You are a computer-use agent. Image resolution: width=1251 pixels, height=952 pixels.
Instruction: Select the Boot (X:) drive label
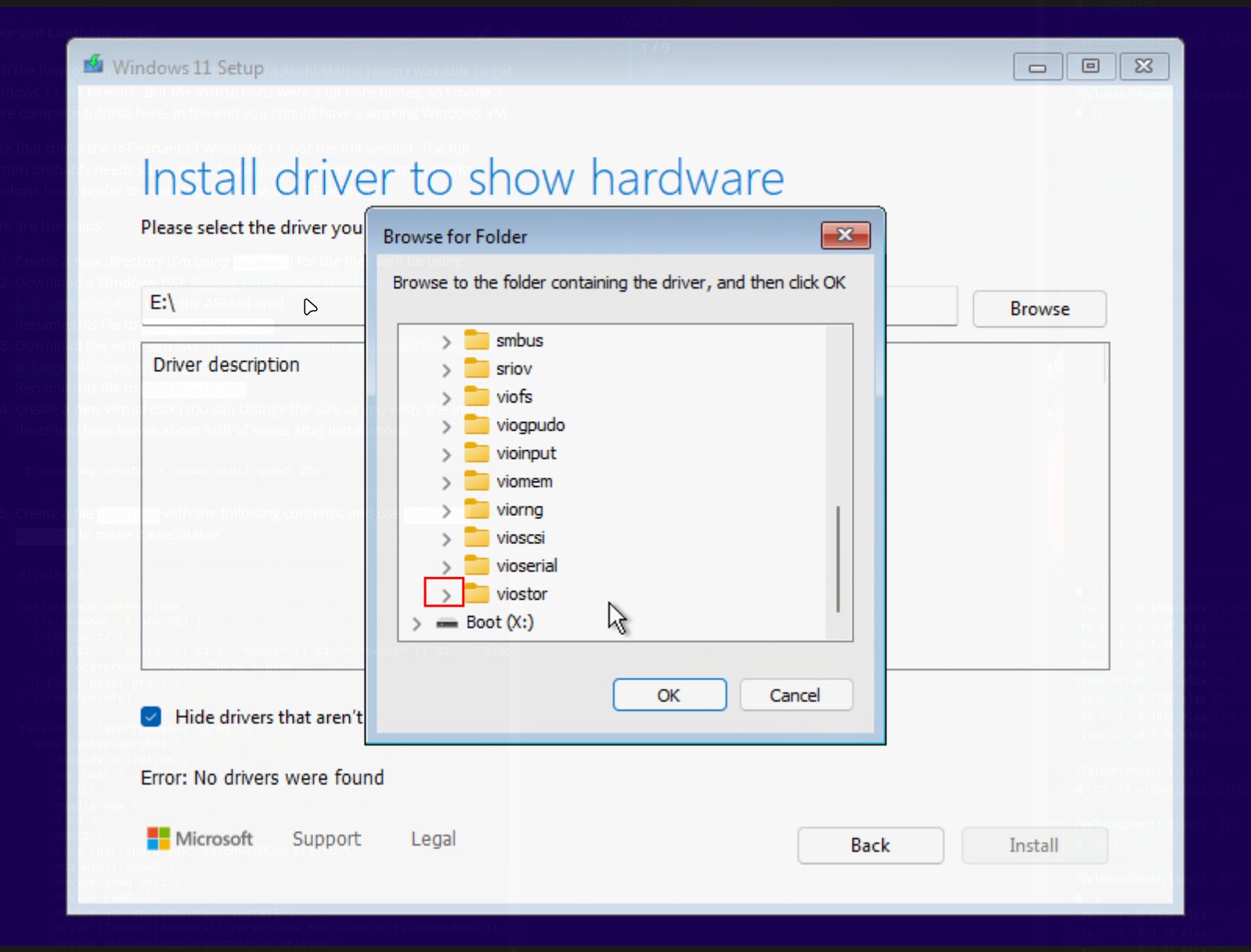tap(499, 622)
